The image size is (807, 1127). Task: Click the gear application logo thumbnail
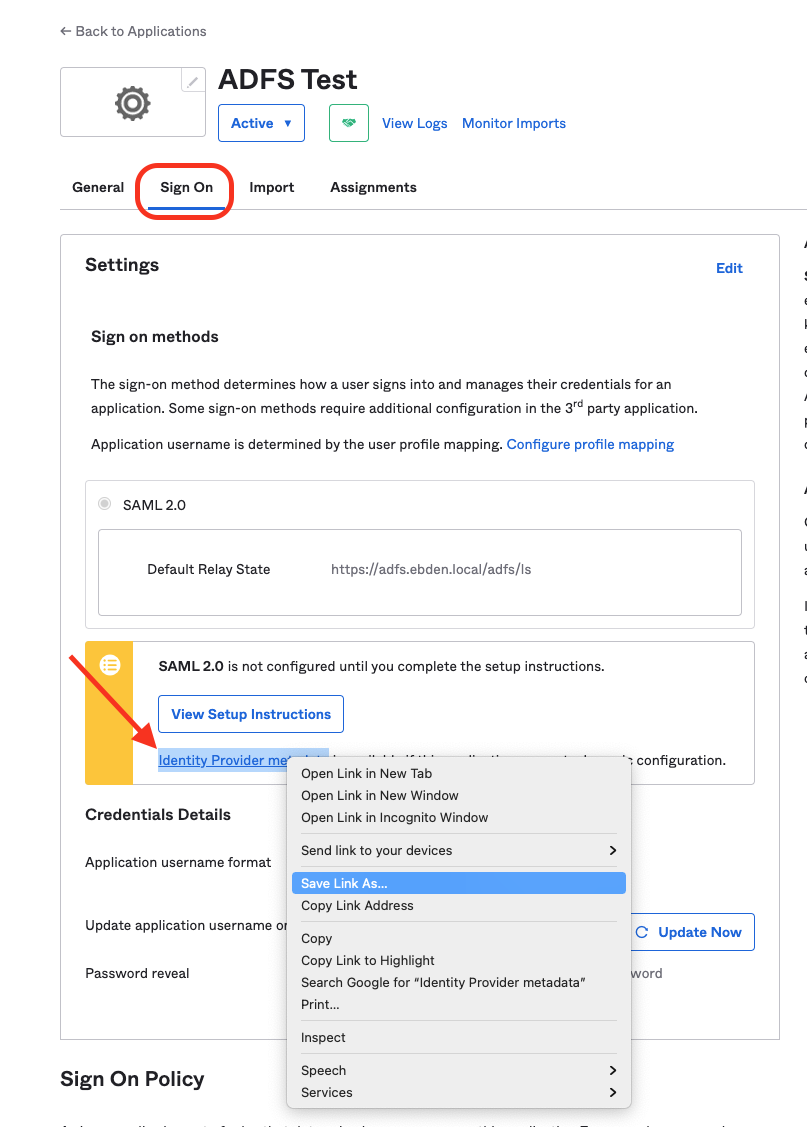132,101
